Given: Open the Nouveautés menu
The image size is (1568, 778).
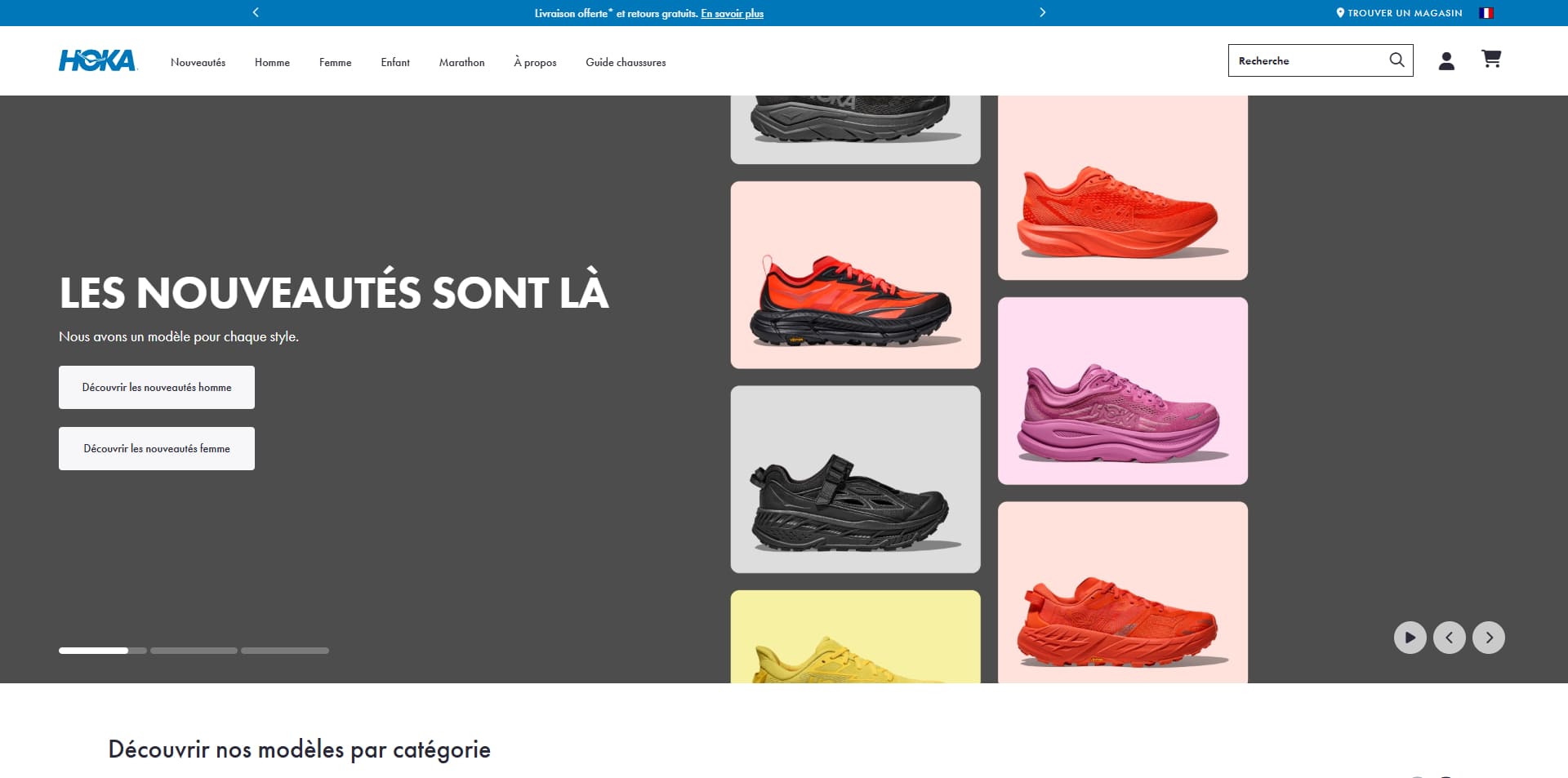Looking at the screenshot, I should pos(198,62).
